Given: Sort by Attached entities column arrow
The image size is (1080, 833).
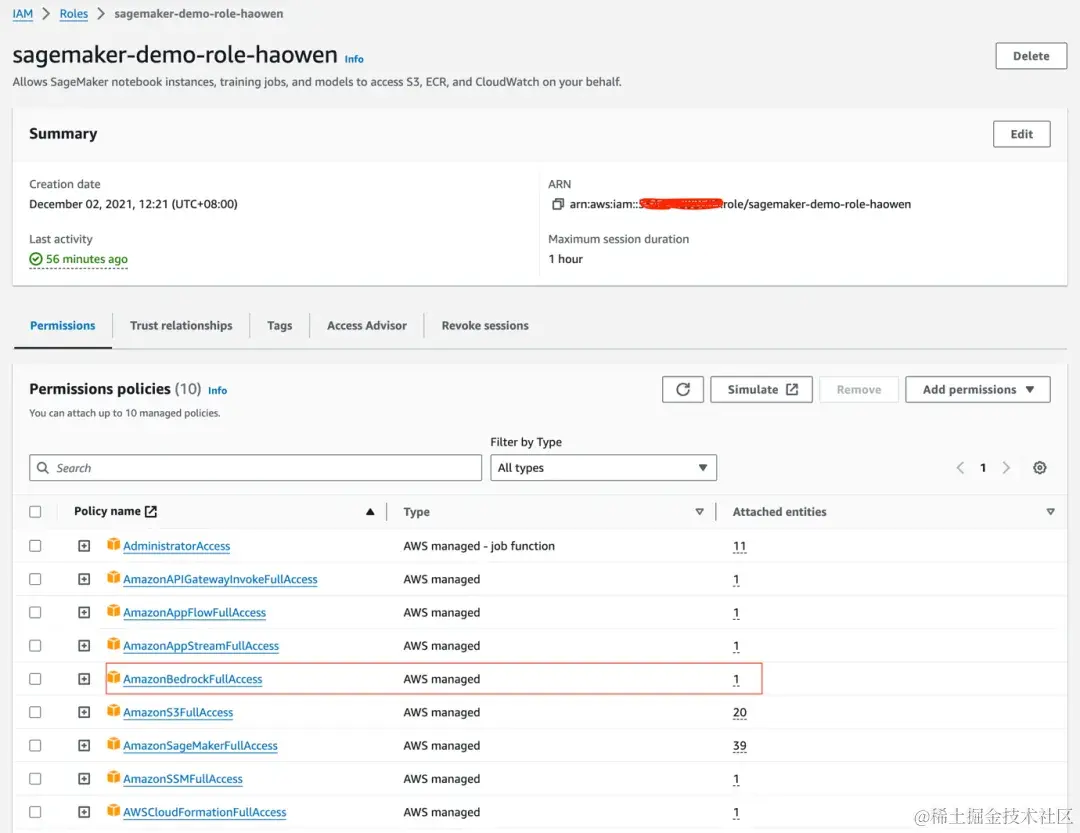Looking at the screenshot, I should [1050, 512].
